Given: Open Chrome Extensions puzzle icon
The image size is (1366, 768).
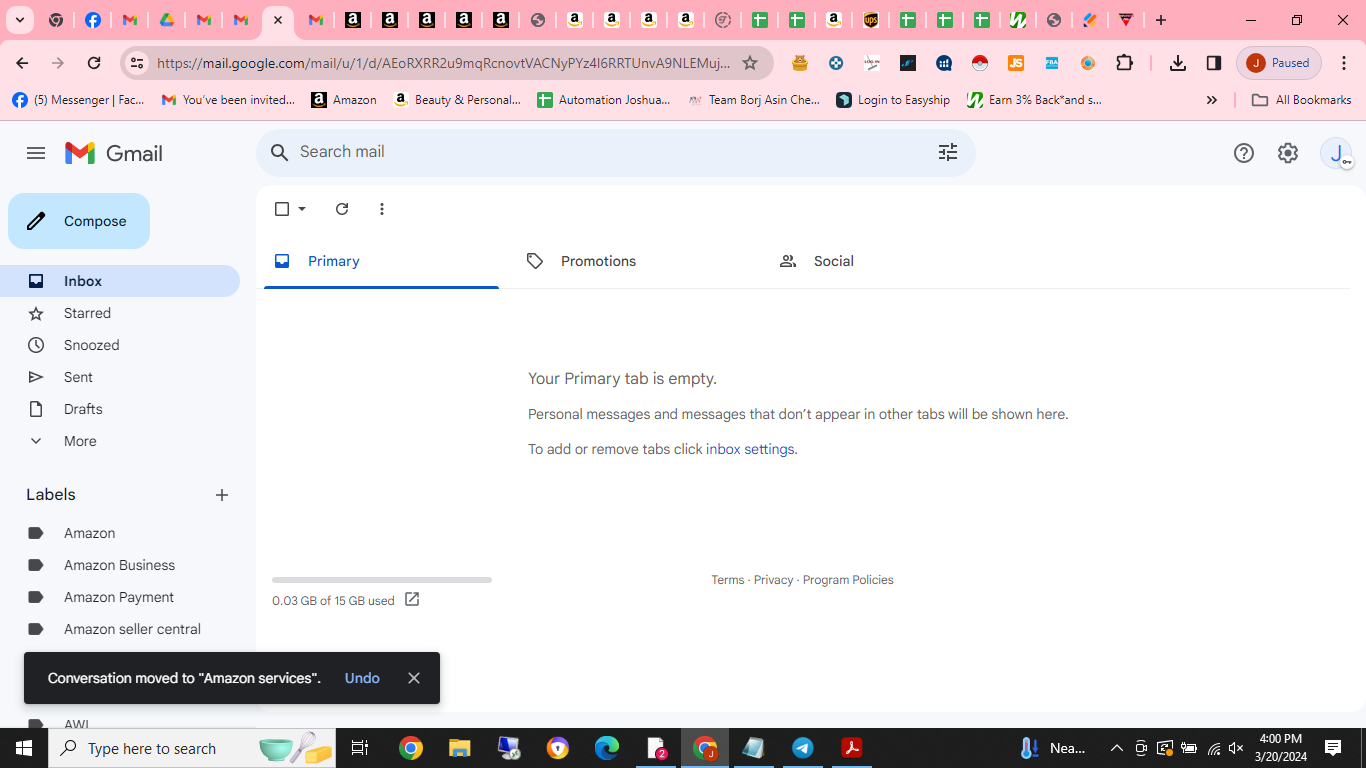Looking at the screenshot, I should (1125, 63).
